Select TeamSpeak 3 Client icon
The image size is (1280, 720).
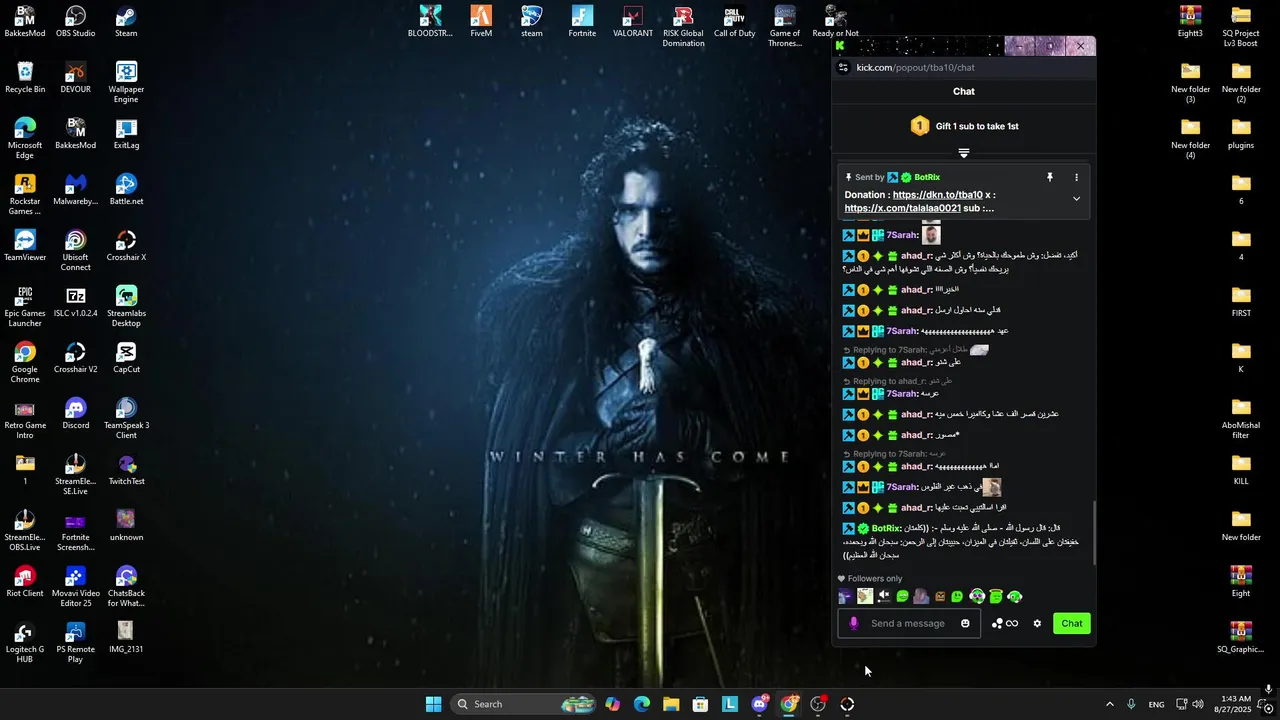(x=126, y=419)
